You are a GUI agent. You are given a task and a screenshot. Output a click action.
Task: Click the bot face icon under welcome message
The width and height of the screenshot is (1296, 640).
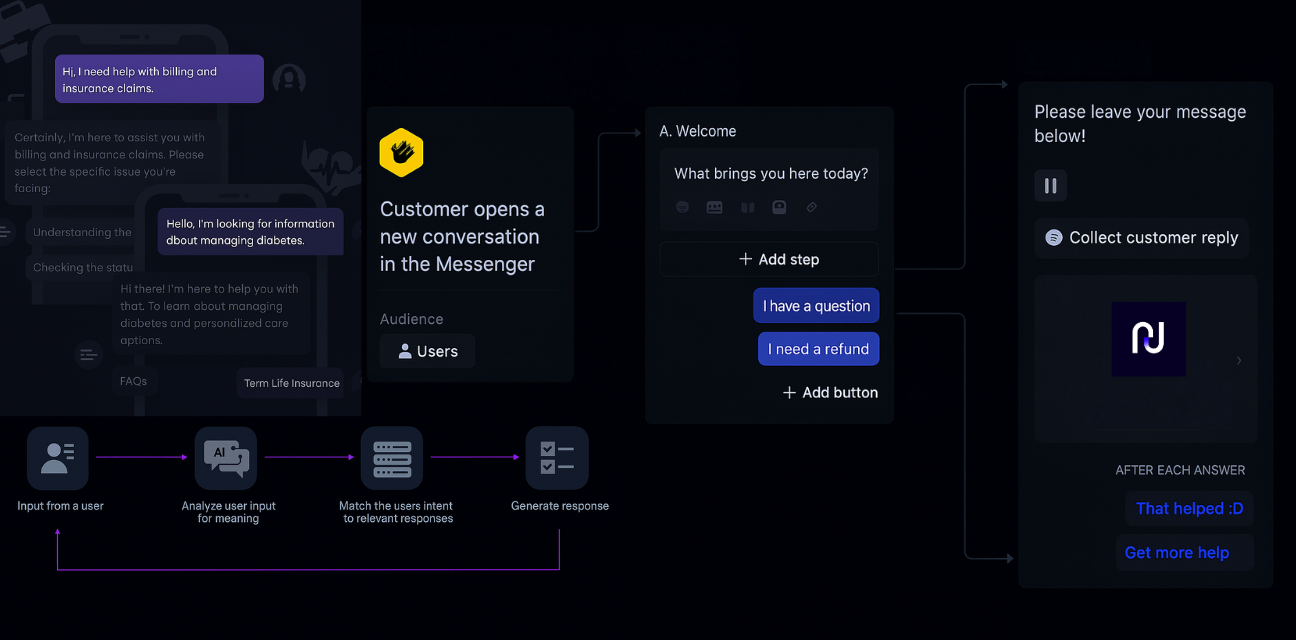[x=779, y=207]
